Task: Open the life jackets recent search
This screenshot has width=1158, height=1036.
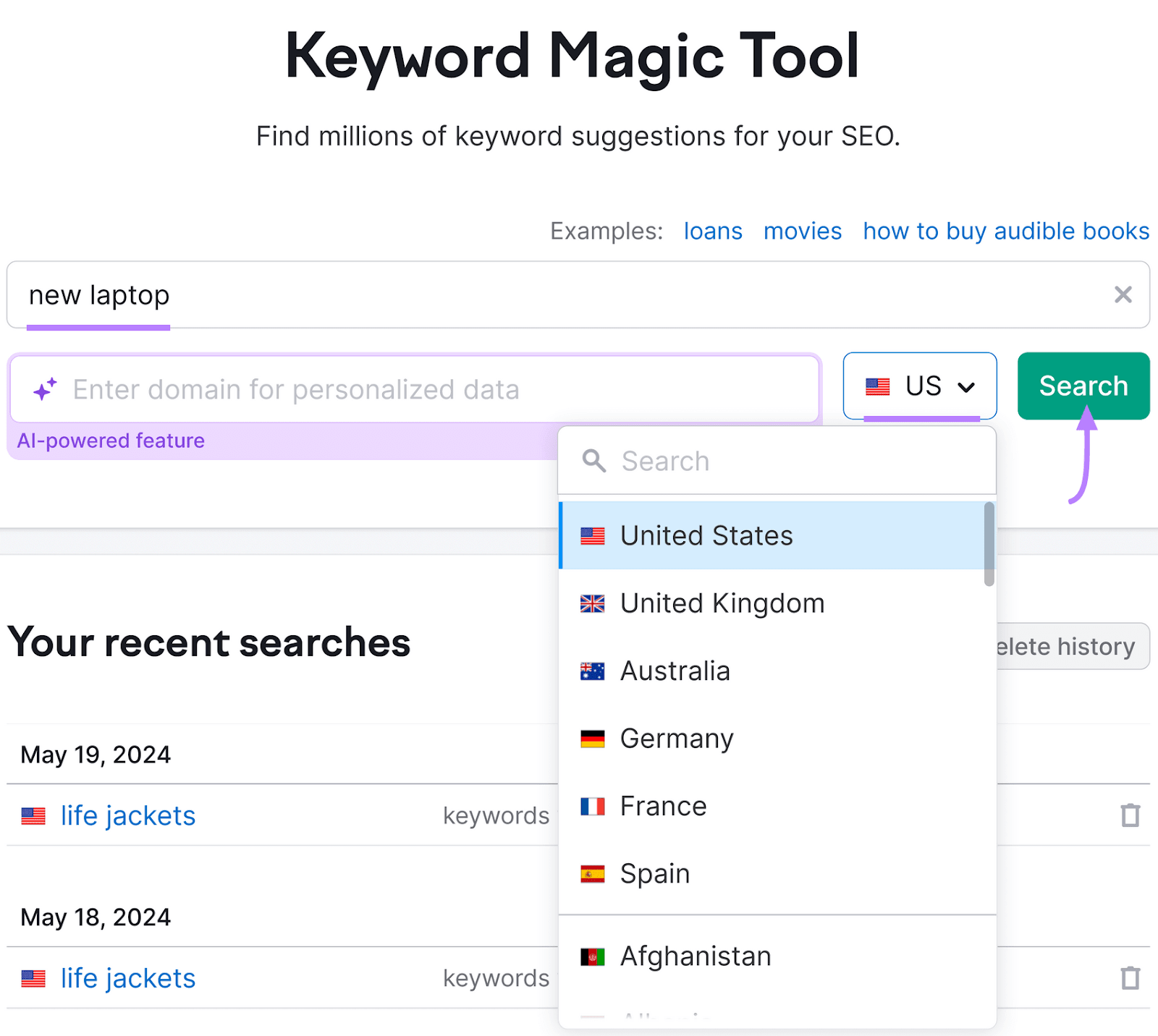Action: 127,815
